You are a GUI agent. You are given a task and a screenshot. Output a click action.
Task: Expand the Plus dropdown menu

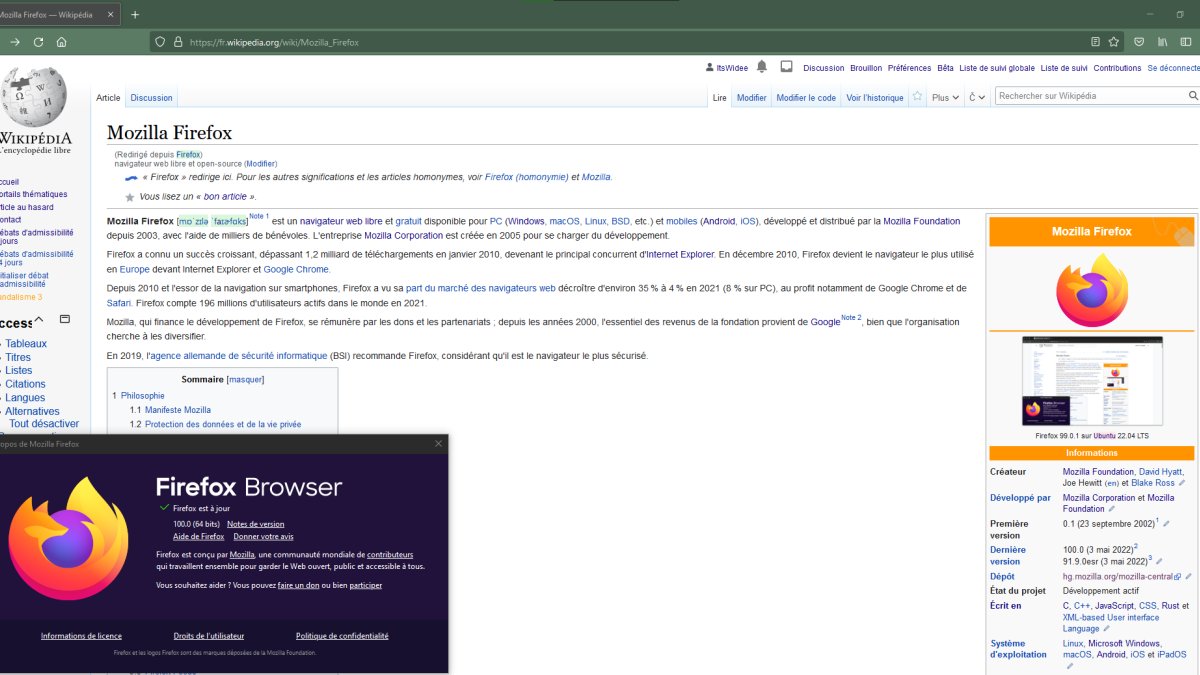(945, 97)
